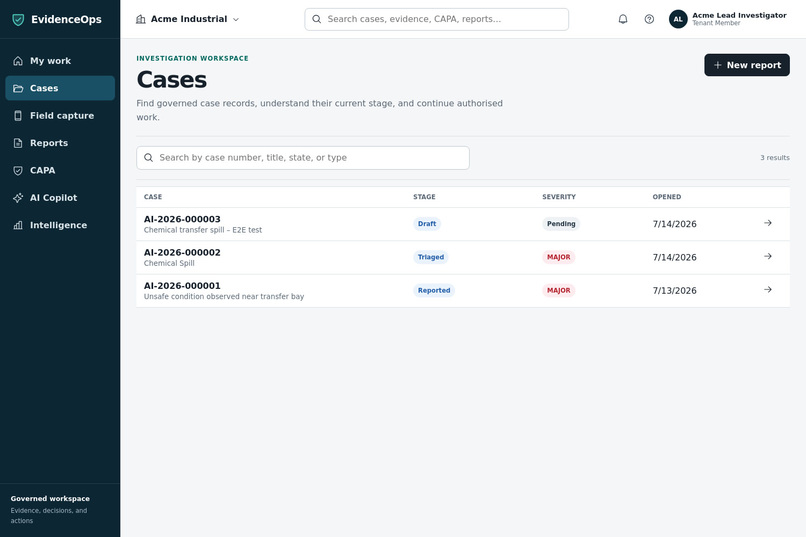Open the CAPA section

coord(60,170)
